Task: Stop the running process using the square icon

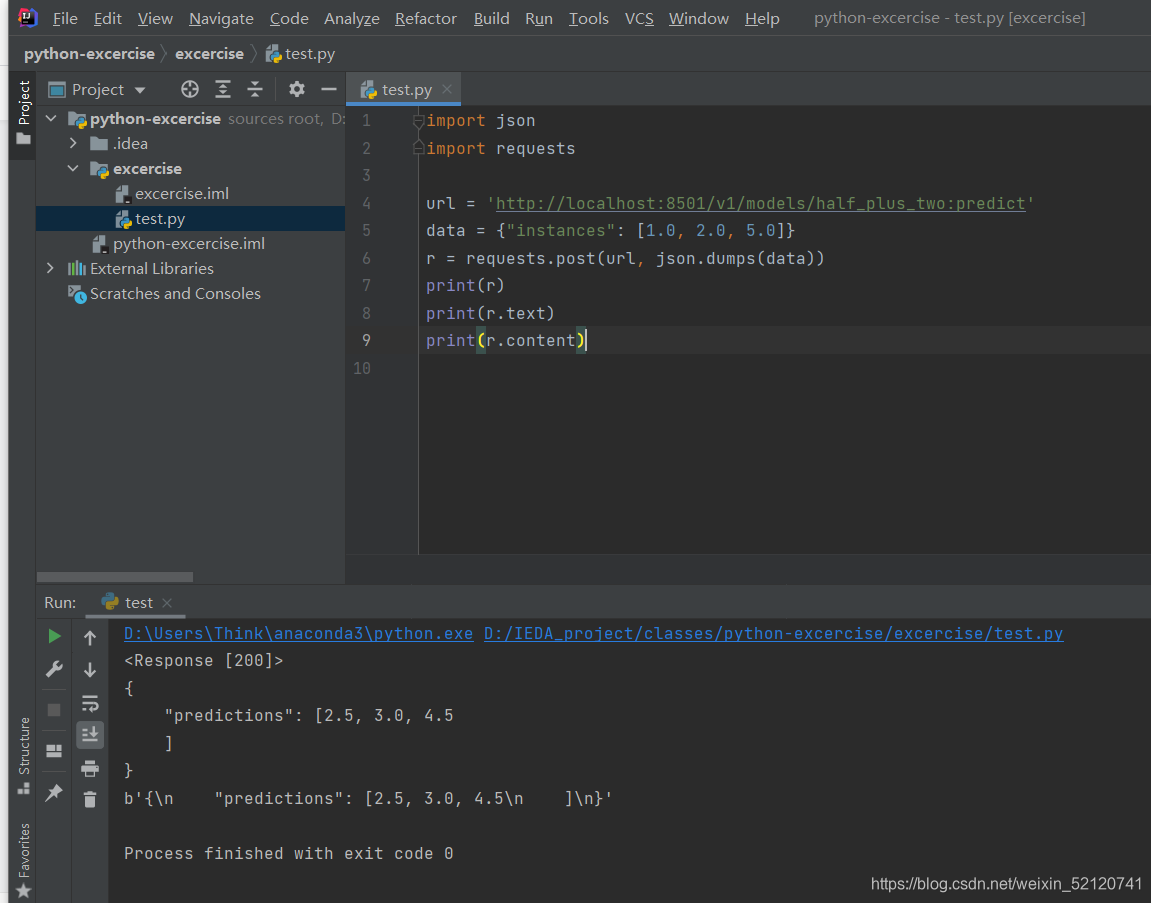Action: coord(54,710)
